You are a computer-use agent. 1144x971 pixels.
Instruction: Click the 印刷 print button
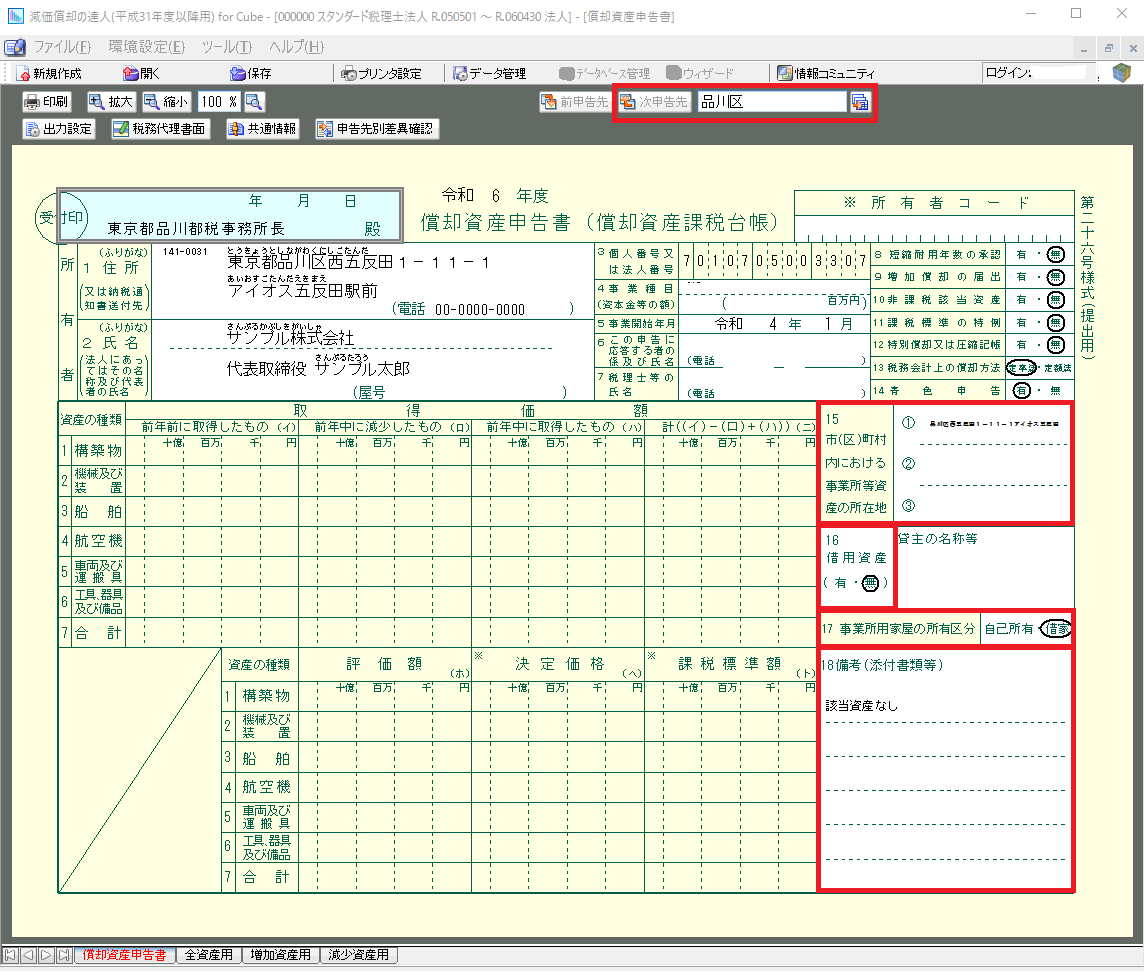[47, 101]
